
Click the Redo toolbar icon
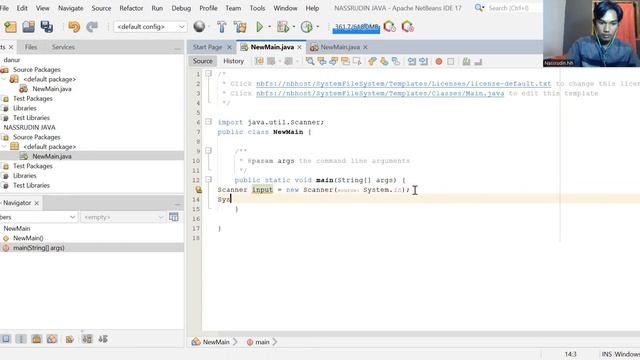click(92, 27)
